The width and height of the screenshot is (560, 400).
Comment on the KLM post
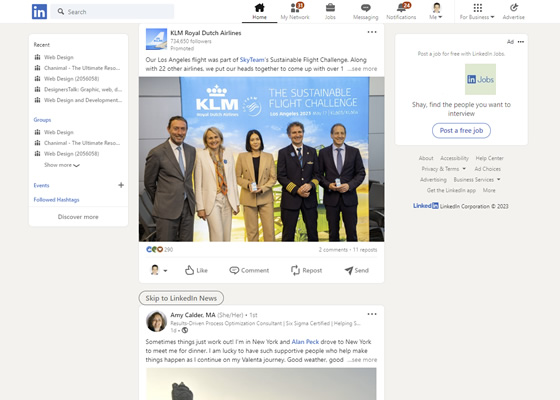(x=249, y=270)
